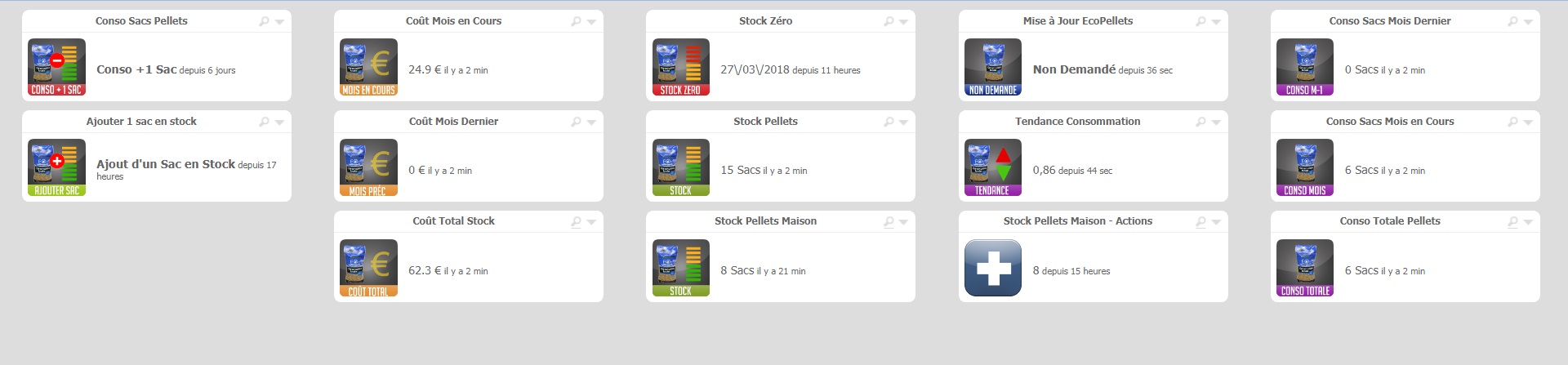Image resolution: width=1568 pixels, height=365 pixels.
Task: Open the dropdown arrow on Stock Zéro widget
Action: click(x=903, y=22)
